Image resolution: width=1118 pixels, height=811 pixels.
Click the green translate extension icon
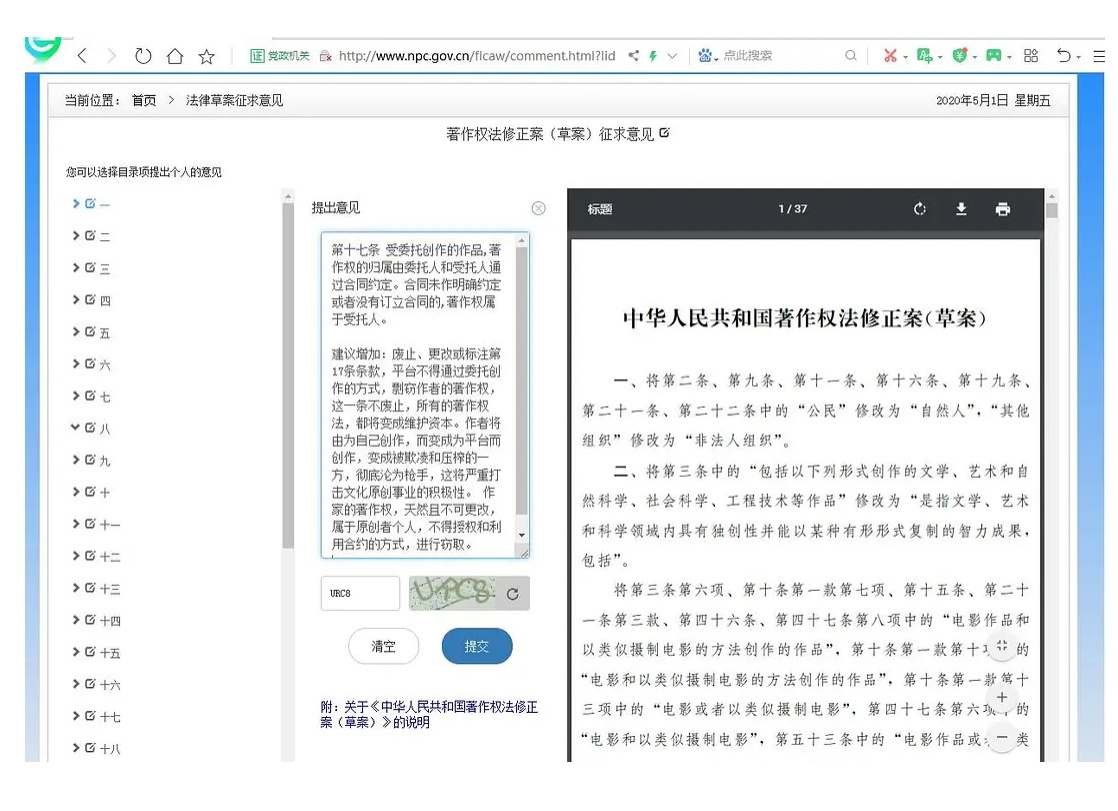924,56
